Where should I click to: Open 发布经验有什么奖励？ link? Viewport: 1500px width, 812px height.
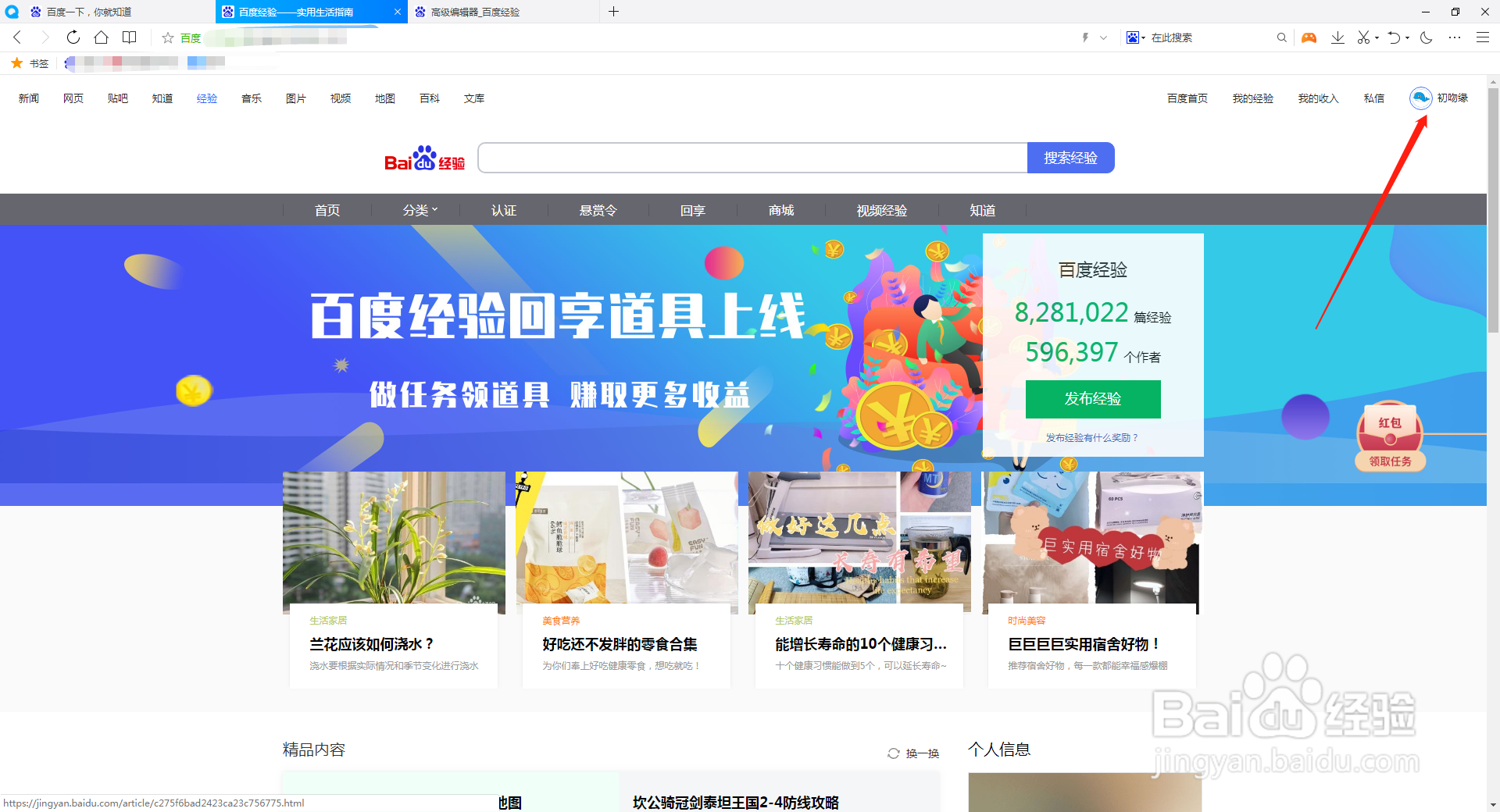click(x=1093, y=438)
